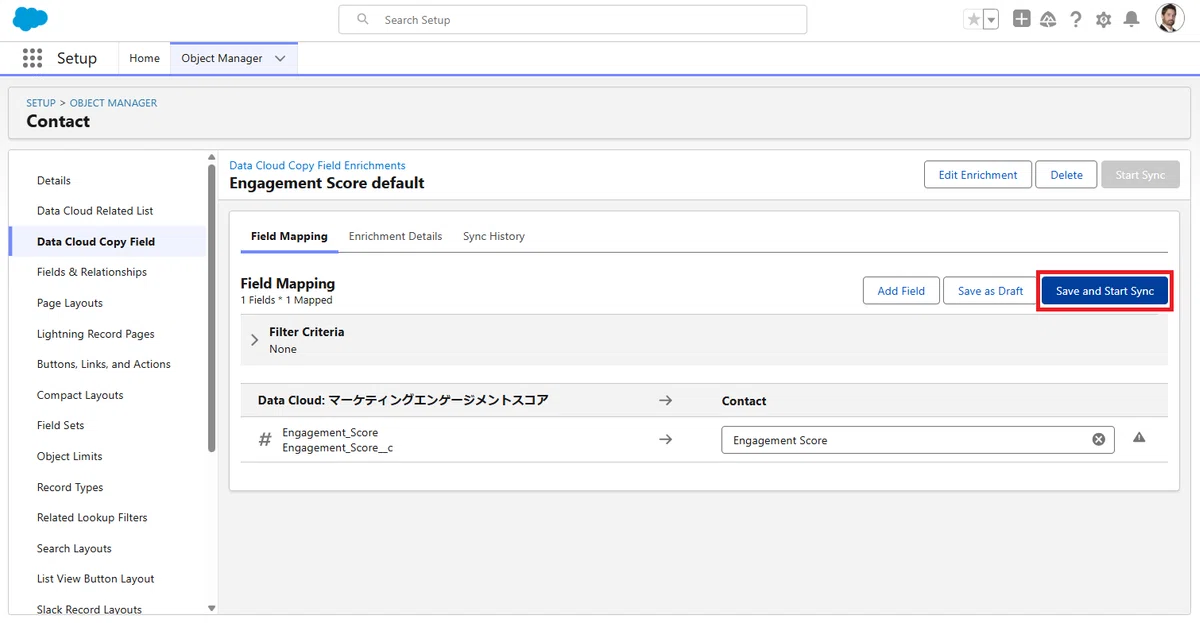Open Field Sets
Screen dimensions: 1200x623
coord(61,425)
